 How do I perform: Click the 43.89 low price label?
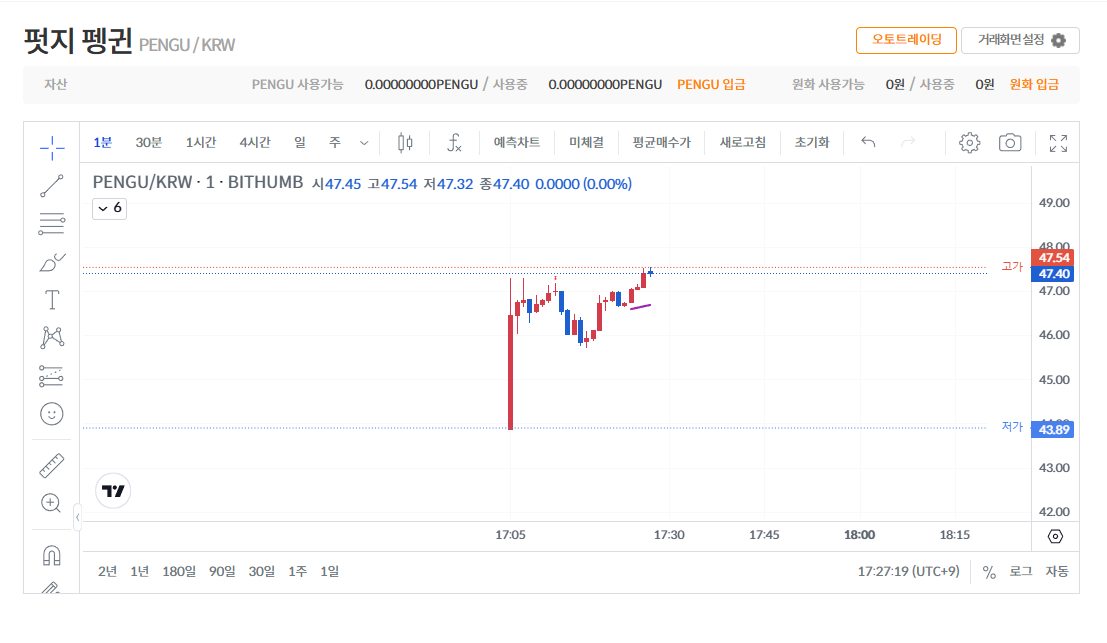[x=1053, y=429]
